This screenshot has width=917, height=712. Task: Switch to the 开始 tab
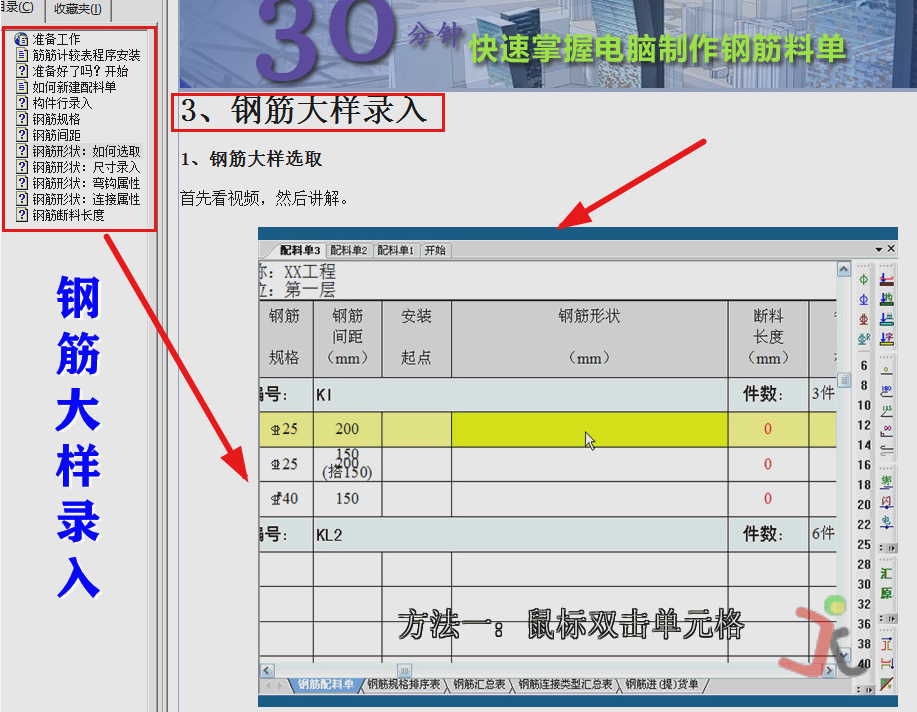435,250
